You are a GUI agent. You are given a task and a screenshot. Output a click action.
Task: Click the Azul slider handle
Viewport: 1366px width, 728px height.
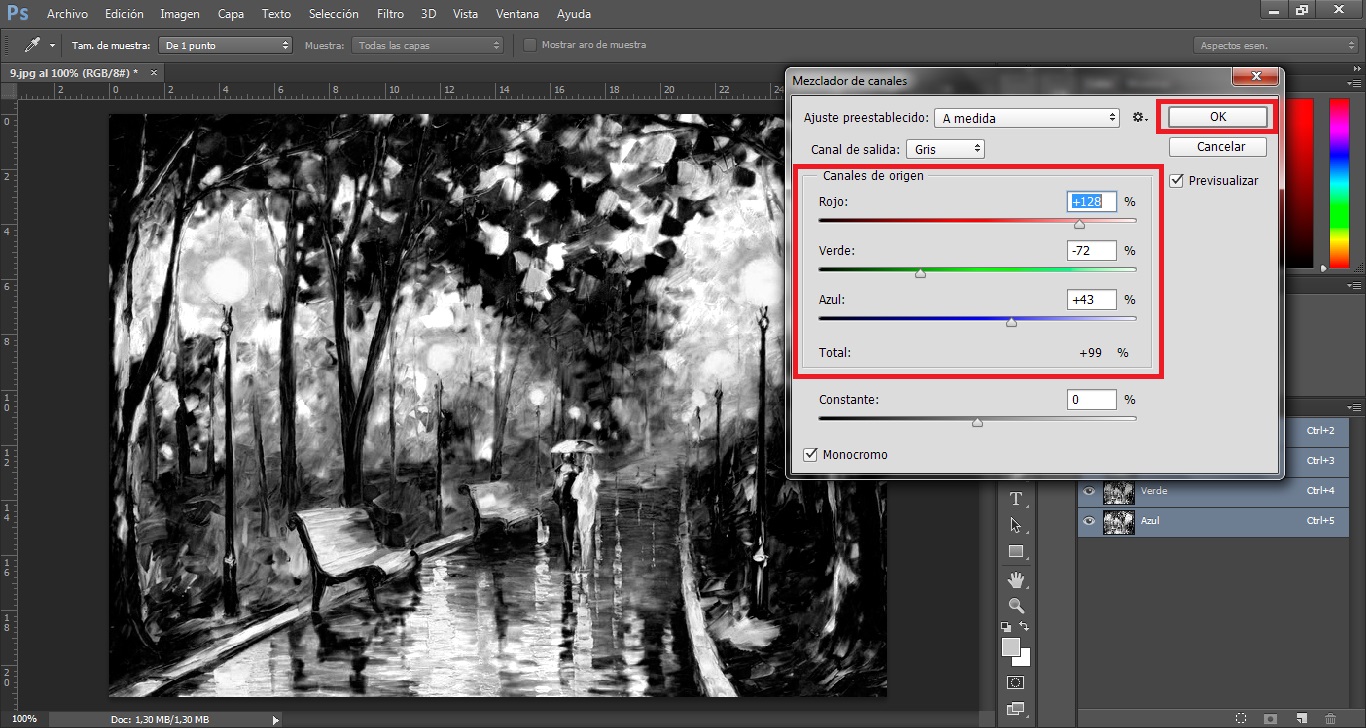[1011, 322]
